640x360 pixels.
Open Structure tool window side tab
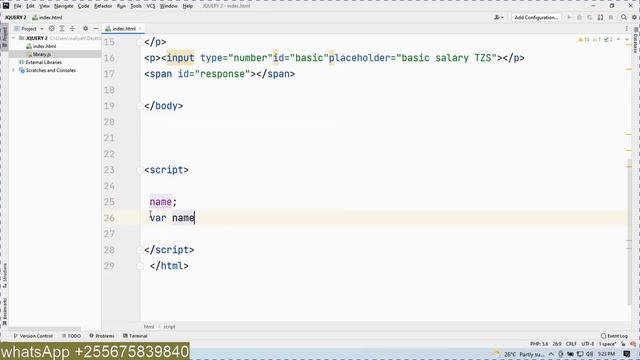4,276
